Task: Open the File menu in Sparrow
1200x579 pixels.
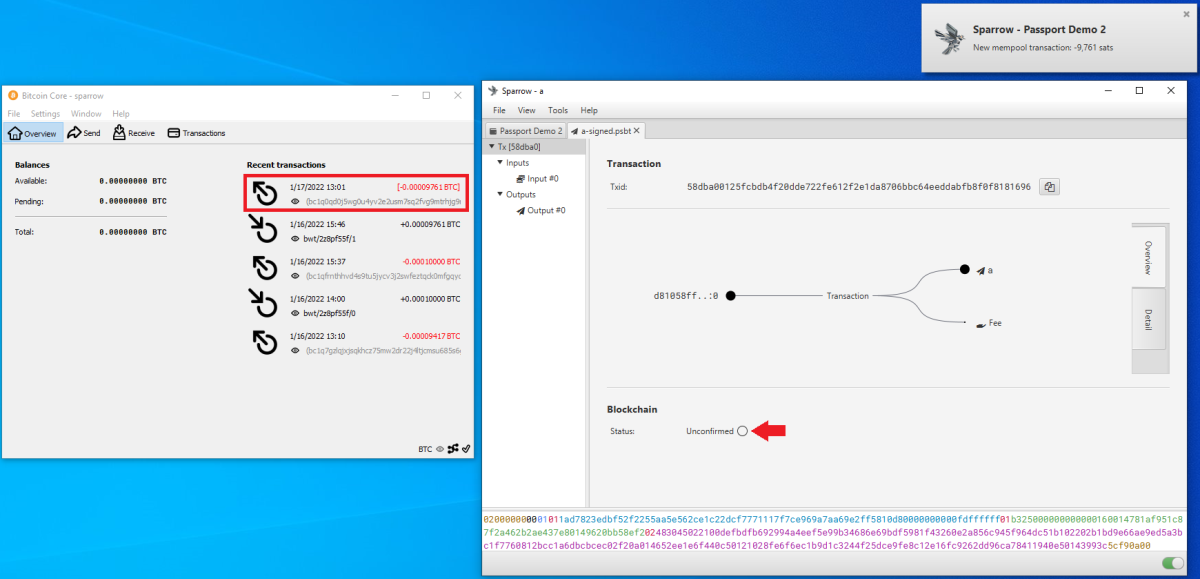Action: click(x=499, y=110)
